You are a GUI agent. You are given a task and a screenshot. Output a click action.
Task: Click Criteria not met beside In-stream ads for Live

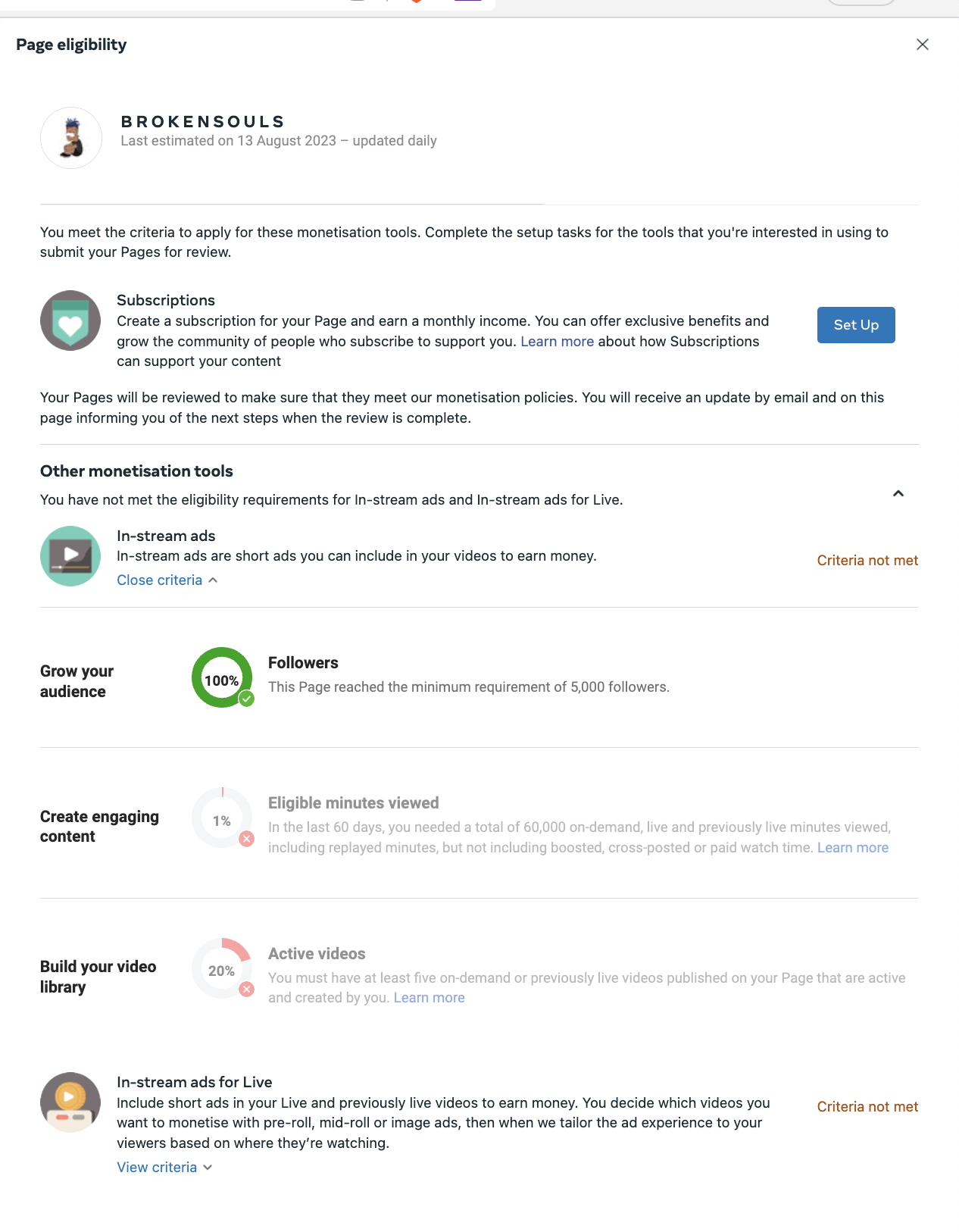867,1106
